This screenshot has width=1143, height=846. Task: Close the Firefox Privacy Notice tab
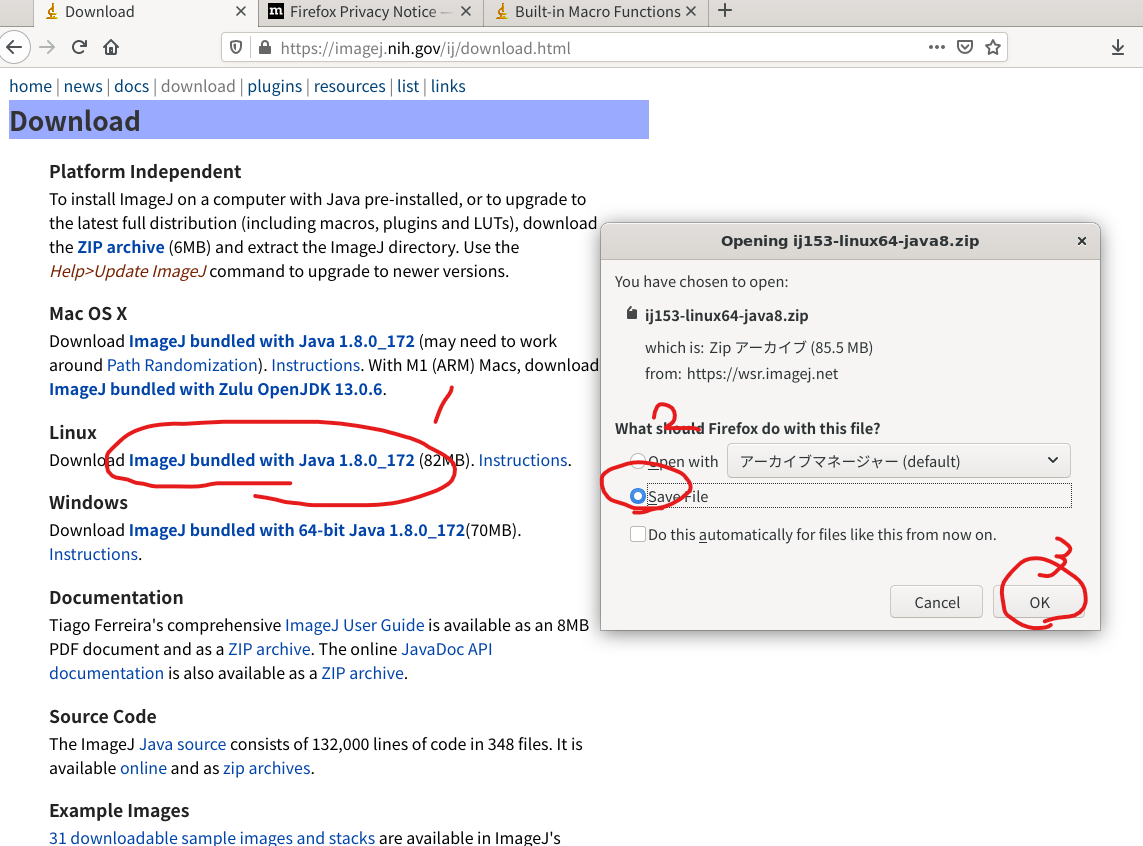pyautogui.click(x=467, y=12)
